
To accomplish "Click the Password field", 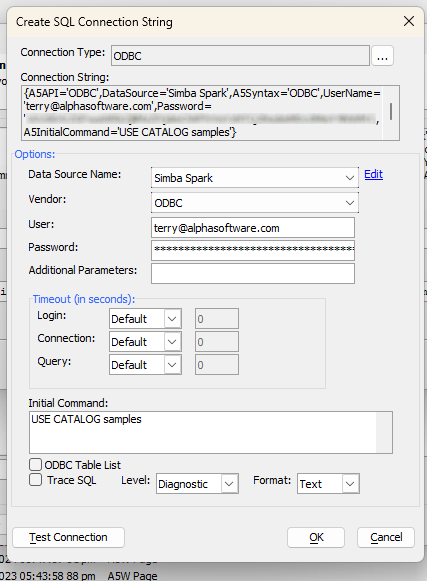I will coord(253,250).
